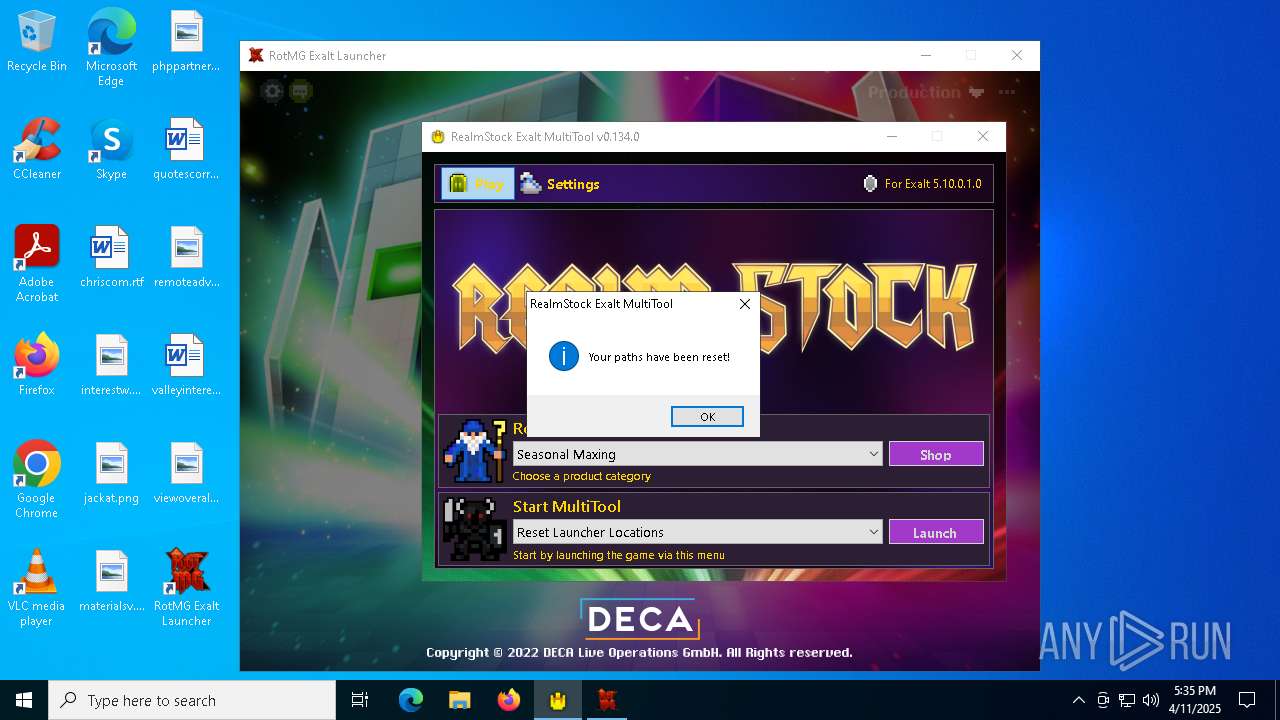Open CCleaner desktop shortcut
This screenshot has width=1280, height=720.
37,150
